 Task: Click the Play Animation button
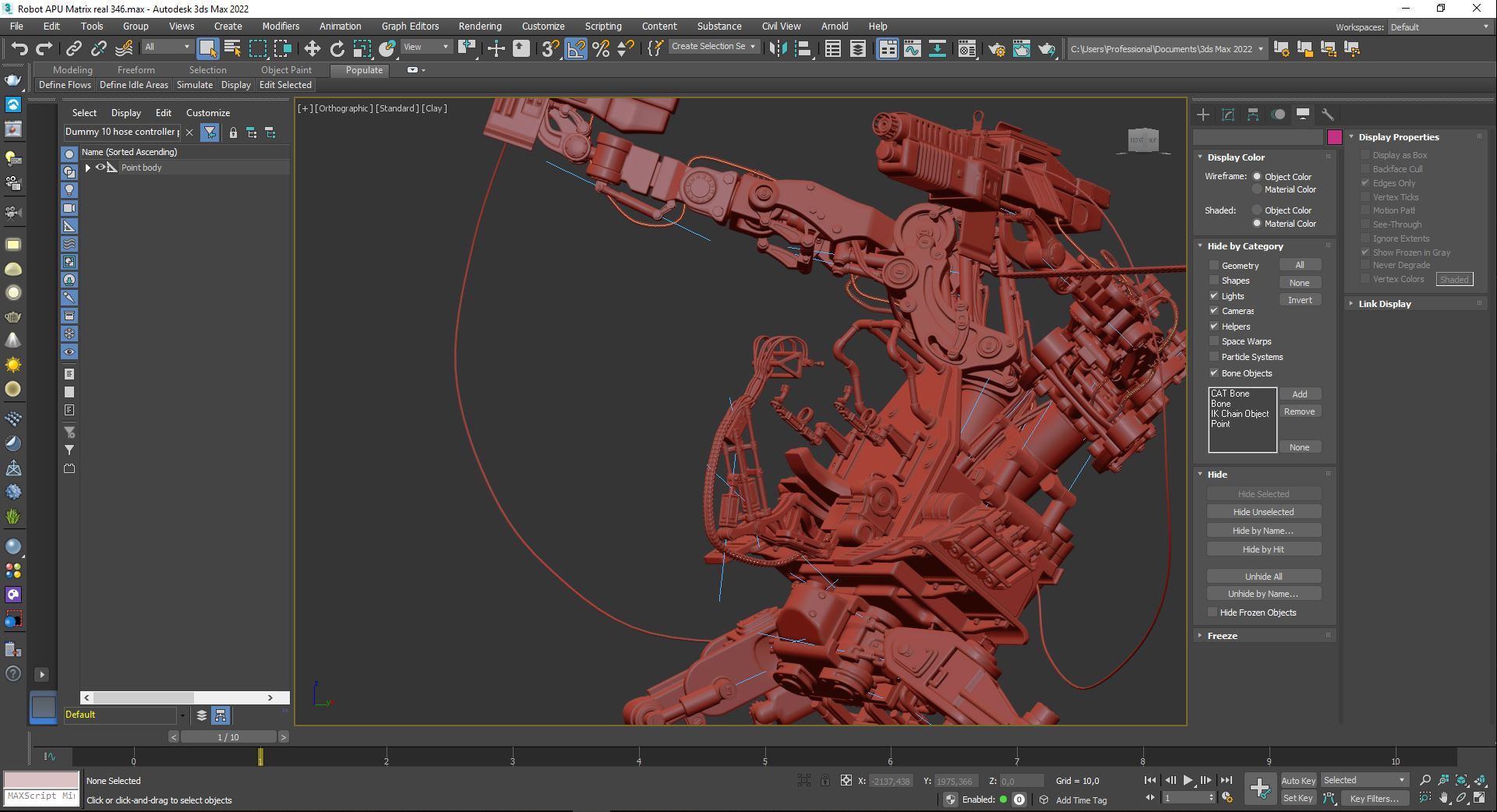tap(1188, 780)
